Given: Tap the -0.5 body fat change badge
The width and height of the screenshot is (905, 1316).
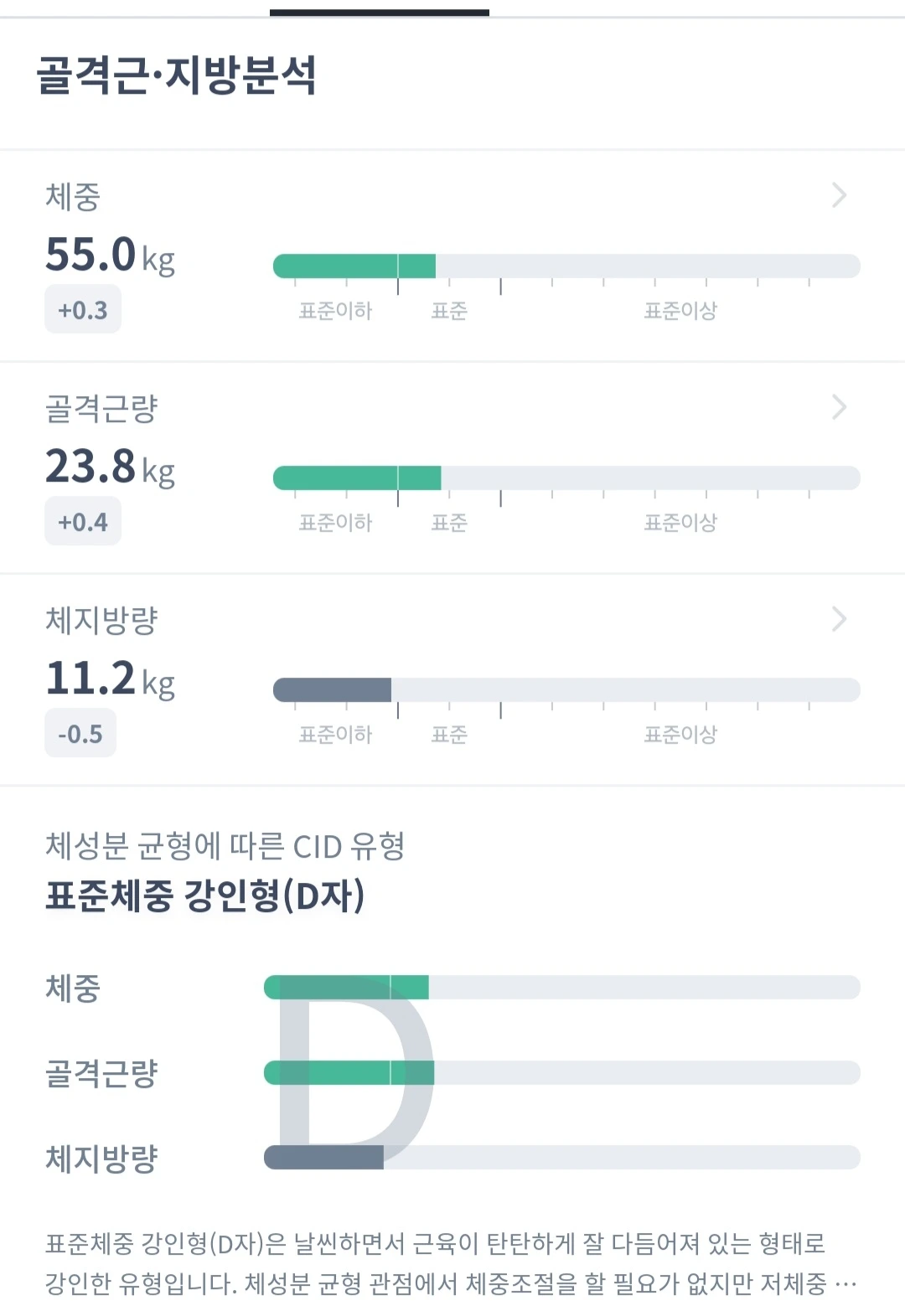Looking at the screenshot, I should tap(80, 734).
